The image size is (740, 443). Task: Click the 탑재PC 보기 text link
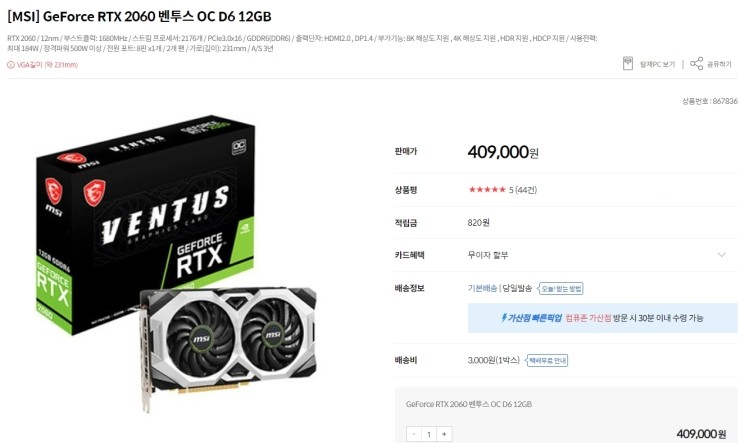(x=657, y=64)
